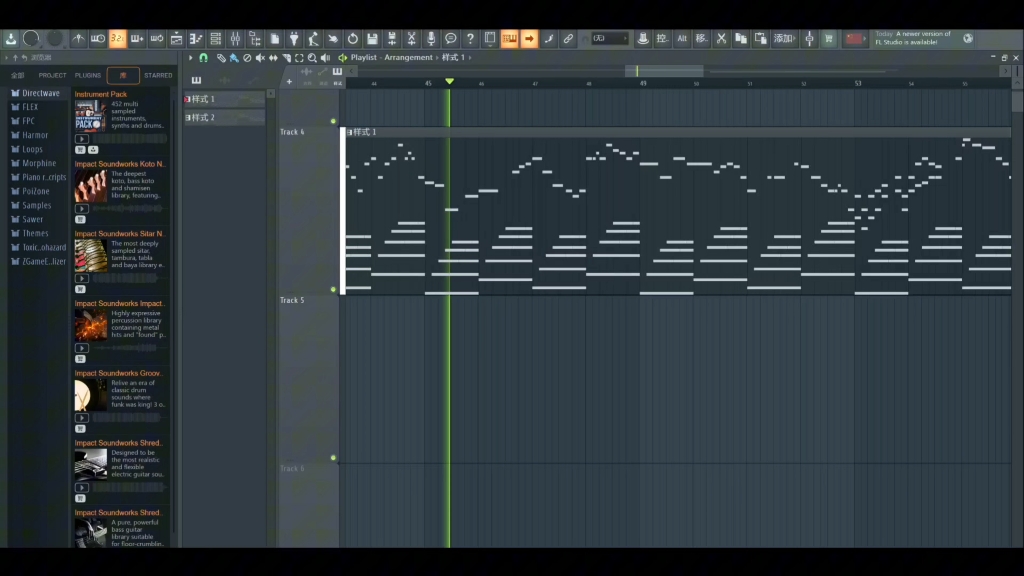Open the question mark help icon
Screen dimensions: 1024x576
pyautogui.click(x=470, y=39)
